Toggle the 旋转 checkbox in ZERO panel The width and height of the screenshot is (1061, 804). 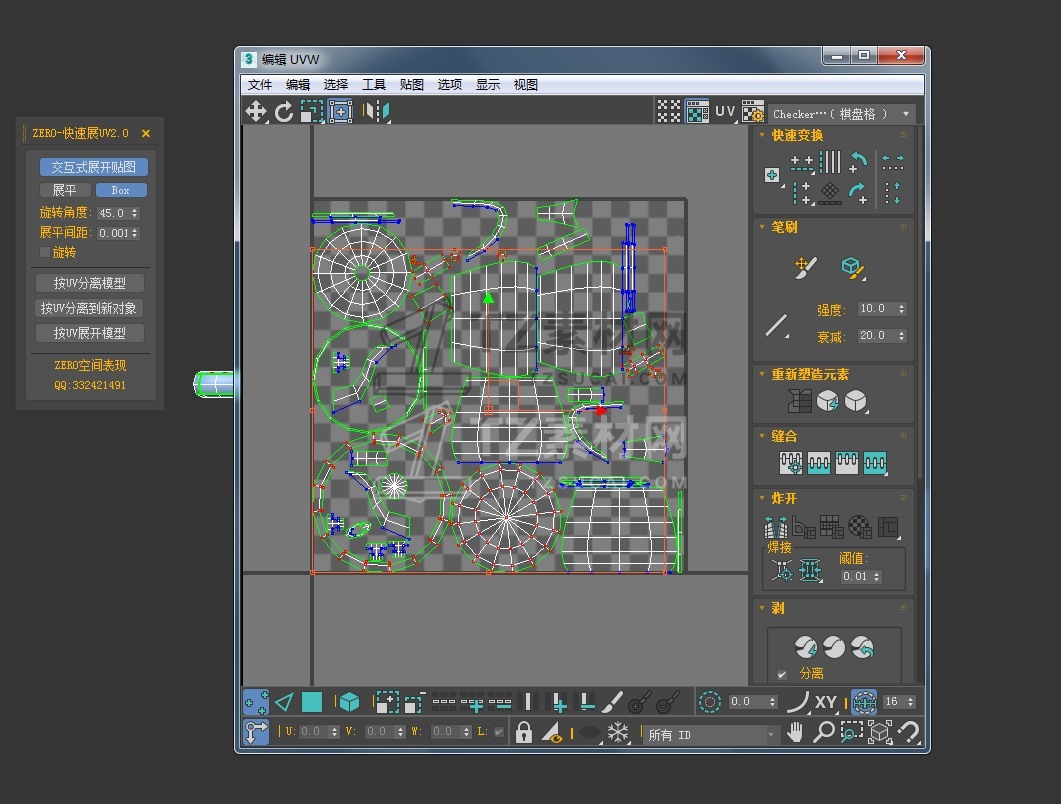[x=45, y=252]
